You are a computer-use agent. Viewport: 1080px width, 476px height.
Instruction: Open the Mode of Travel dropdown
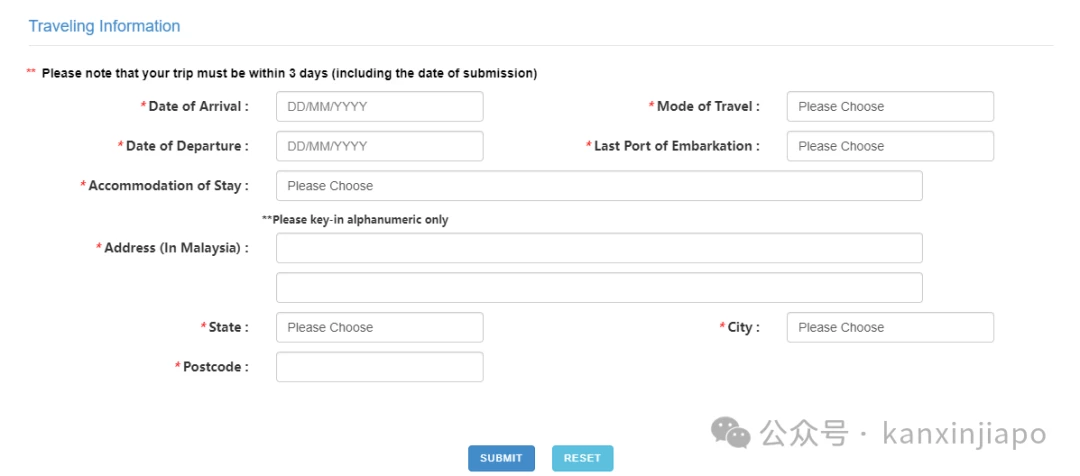[x=890, y=107]
